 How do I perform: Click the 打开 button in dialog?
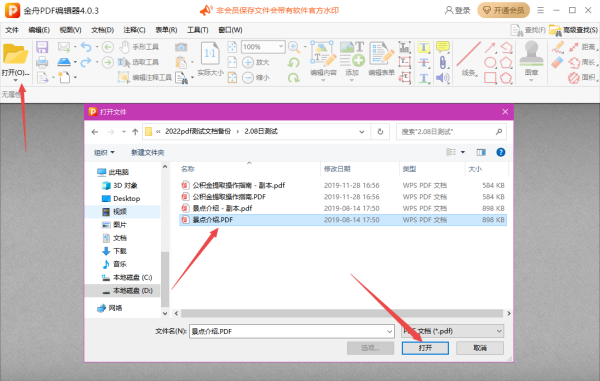[x=425, y=348]
